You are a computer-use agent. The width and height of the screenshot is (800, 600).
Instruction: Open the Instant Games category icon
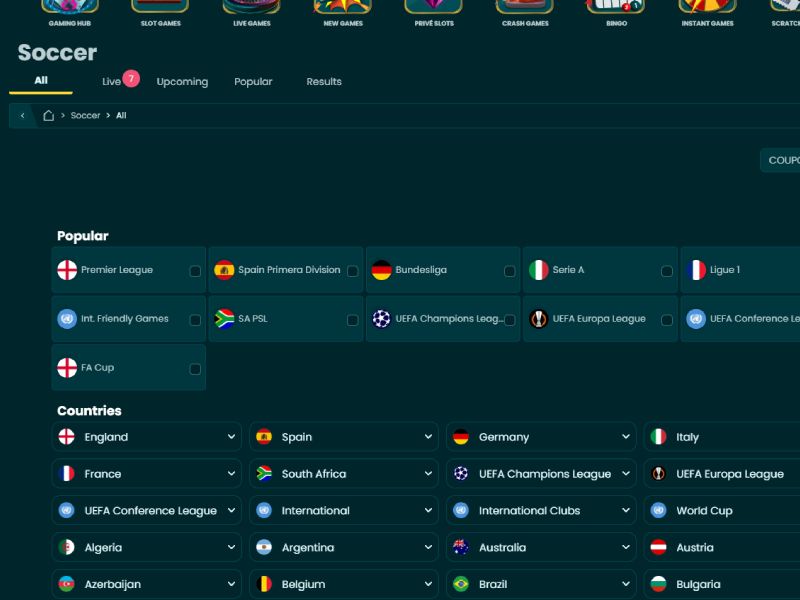click(707, 7)
